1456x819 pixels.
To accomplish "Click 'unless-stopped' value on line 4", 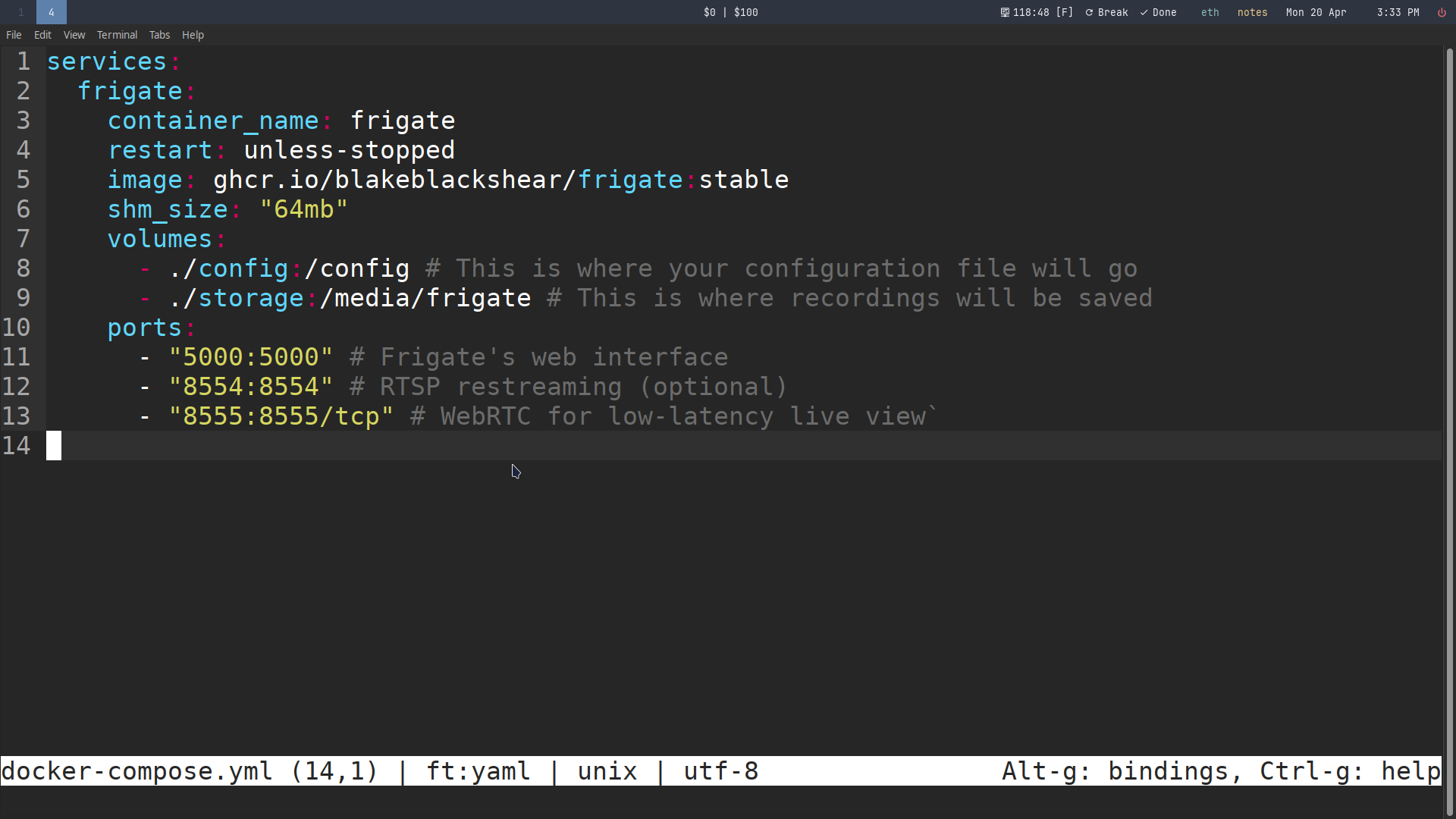I will coord(350,150).
